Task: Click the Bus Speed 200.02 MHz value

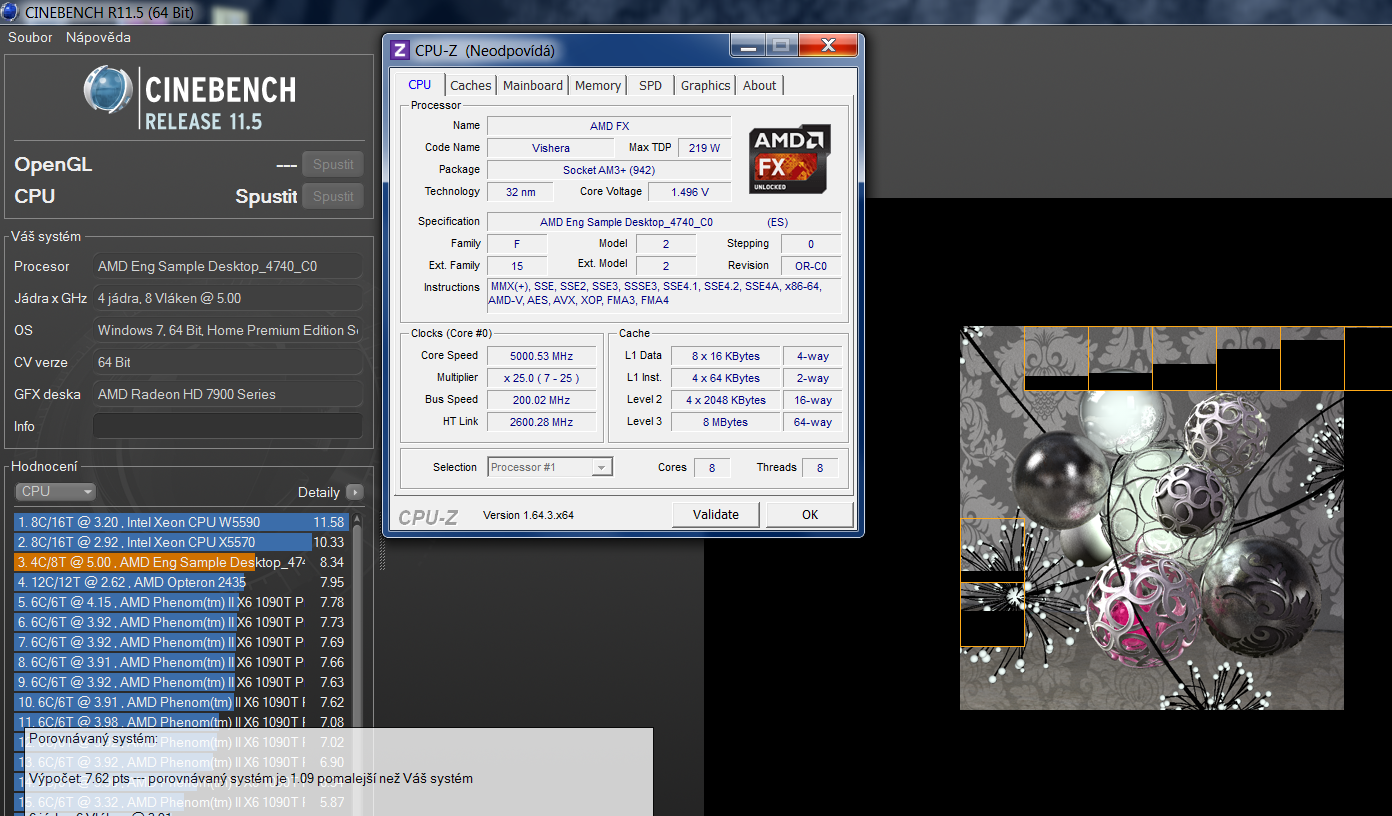Action: [541, 400]
